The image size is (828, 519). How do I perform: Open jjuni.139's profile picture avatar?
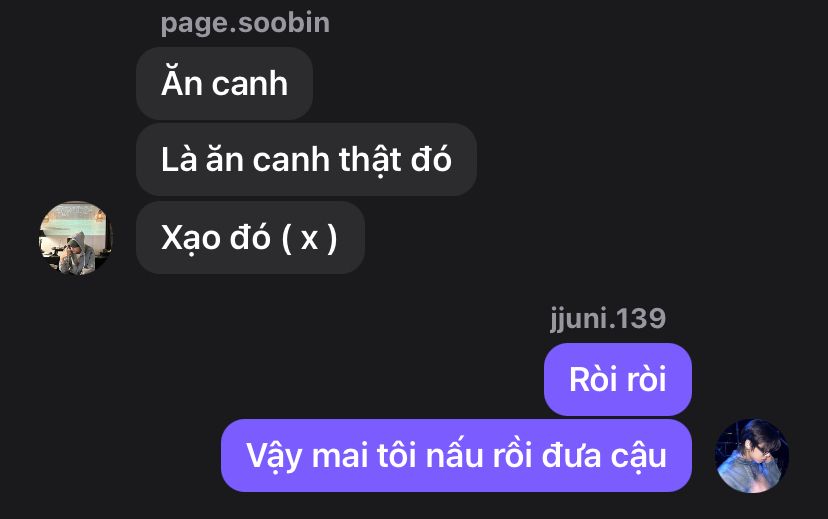[x=751, y=456]
